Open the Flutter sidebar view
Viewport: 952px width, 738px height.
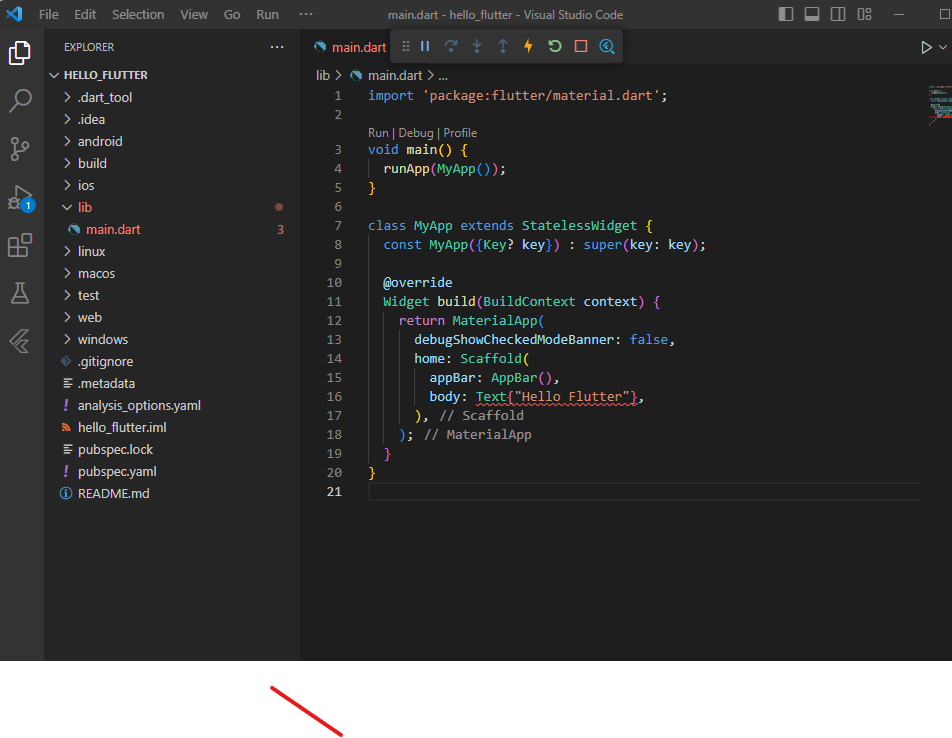point(20,341)
